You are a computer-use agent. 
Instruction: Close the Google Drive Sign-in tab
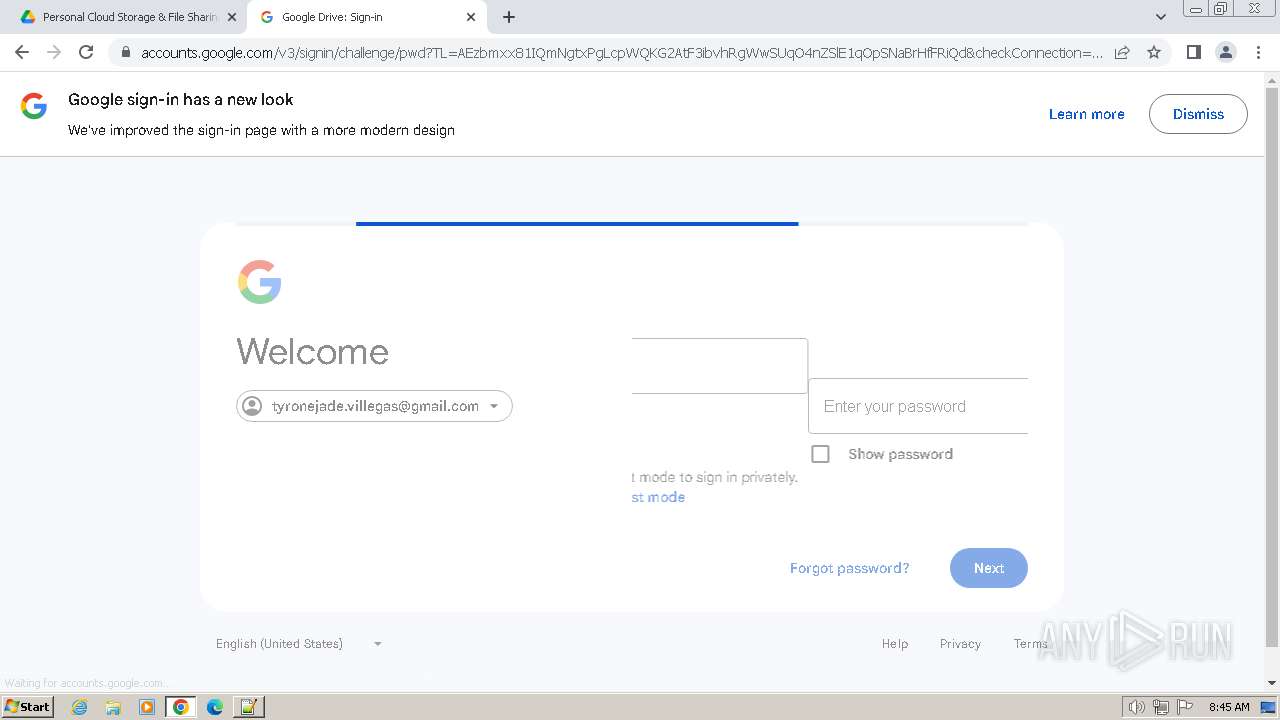tap(471, 17)
